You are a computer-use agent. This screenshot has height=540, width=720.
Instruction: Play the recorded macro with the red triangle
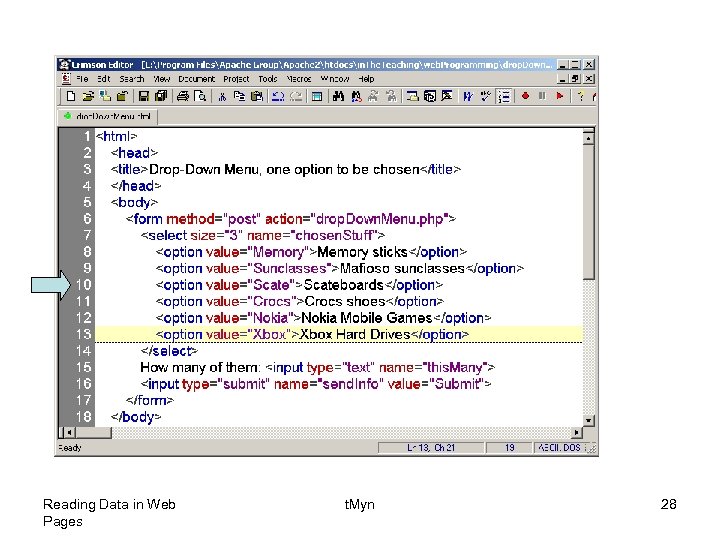pyautogui.click(x=559, y=96)
